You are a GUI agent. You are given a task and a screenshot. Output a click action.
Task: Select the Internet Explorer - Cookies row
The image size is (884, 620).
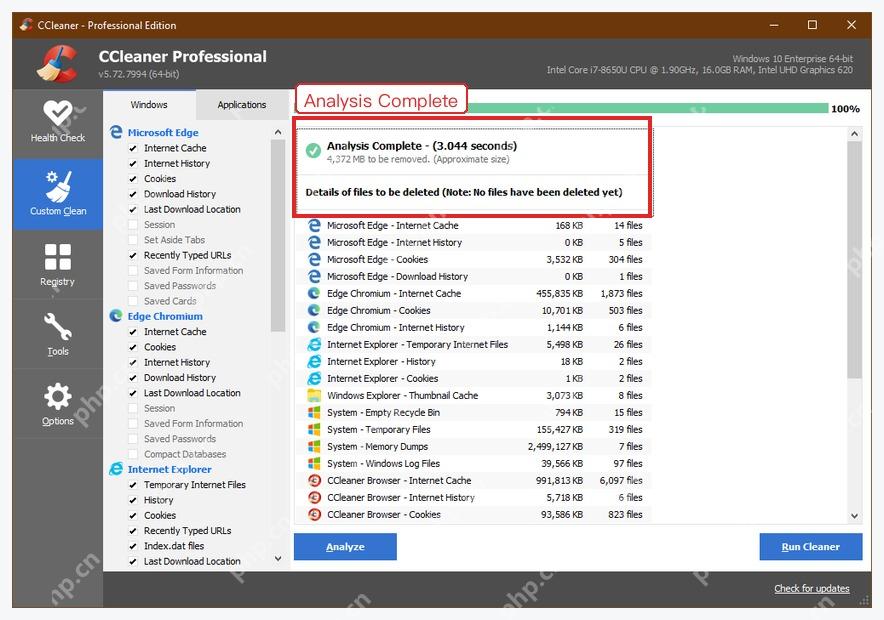pos(475,378)
